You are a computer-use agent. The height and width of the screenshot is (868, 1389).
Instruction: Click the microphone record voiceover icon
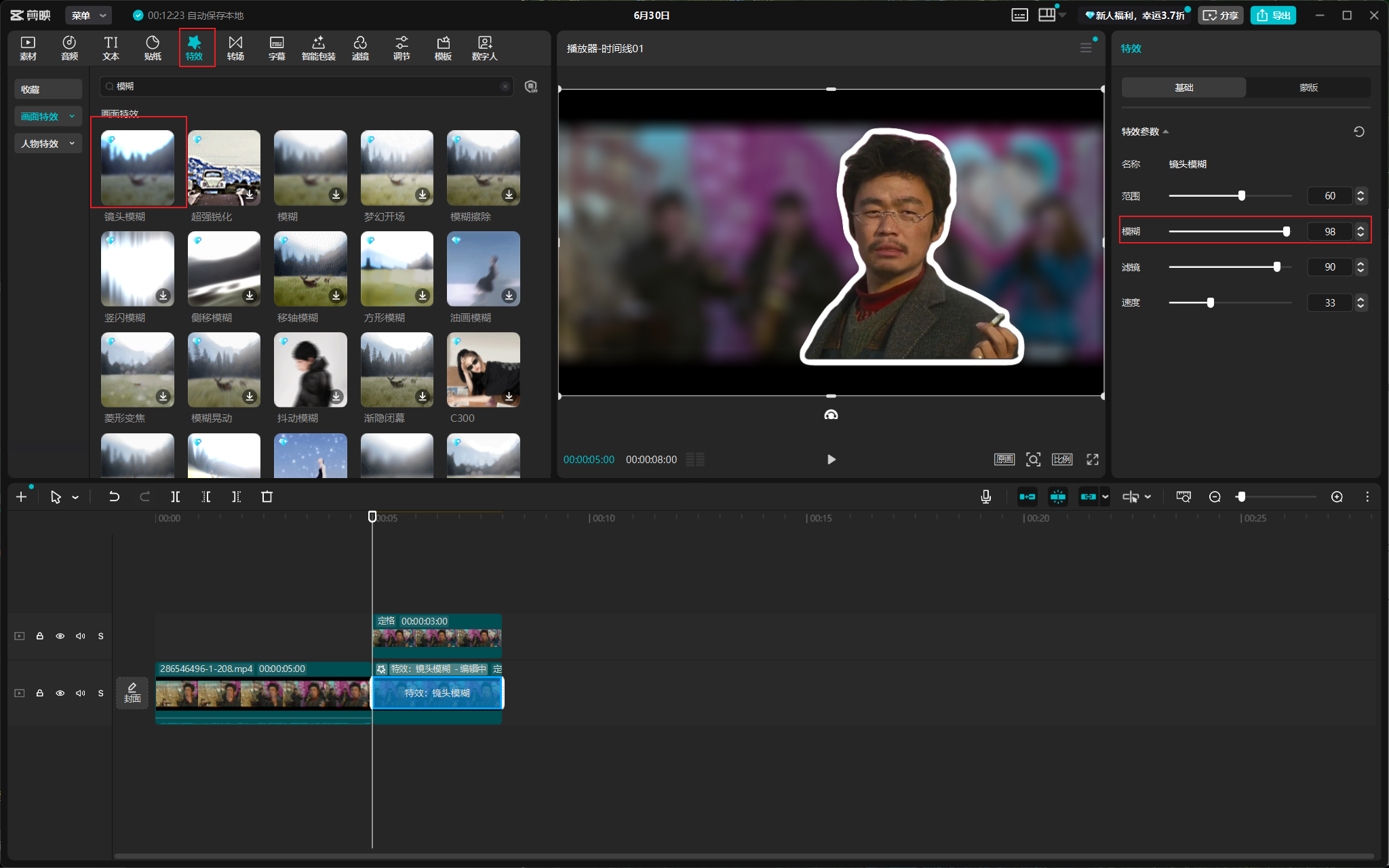click(x=986, y=497)
